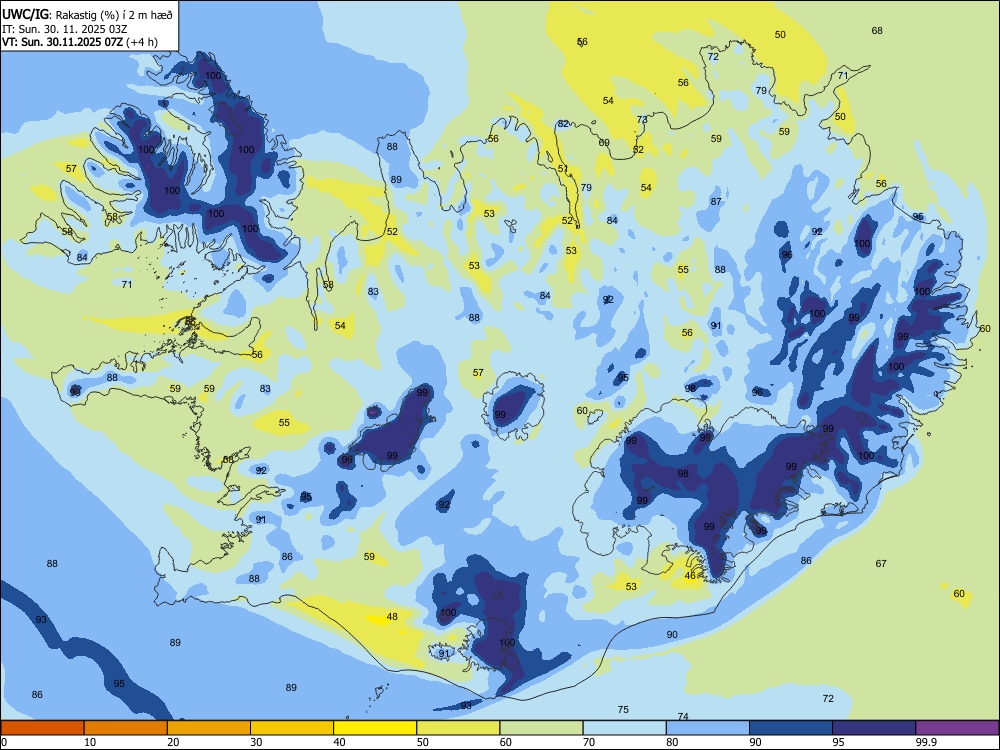Click the humidity value 48 on south coast
Screen dimensions: 1000x750
pos(392,617)
